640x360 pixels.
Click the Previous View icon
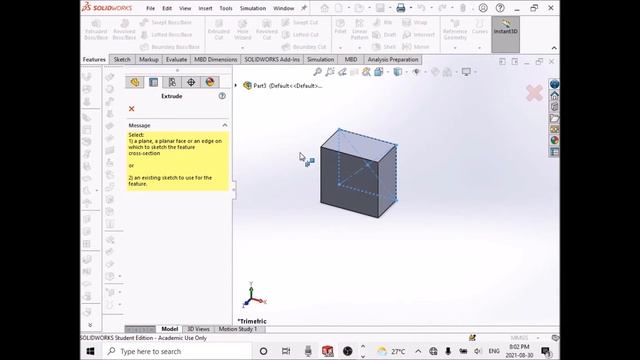coord(342,72)
